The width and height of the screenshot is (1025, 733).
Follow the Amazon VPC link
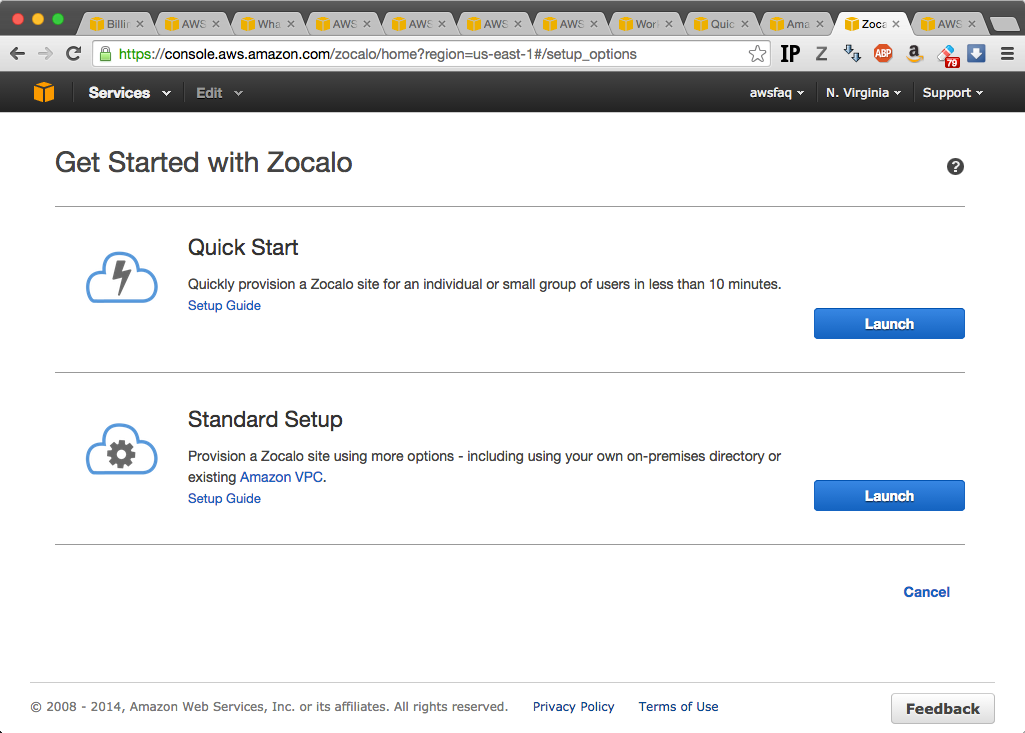tap(281, 477)
